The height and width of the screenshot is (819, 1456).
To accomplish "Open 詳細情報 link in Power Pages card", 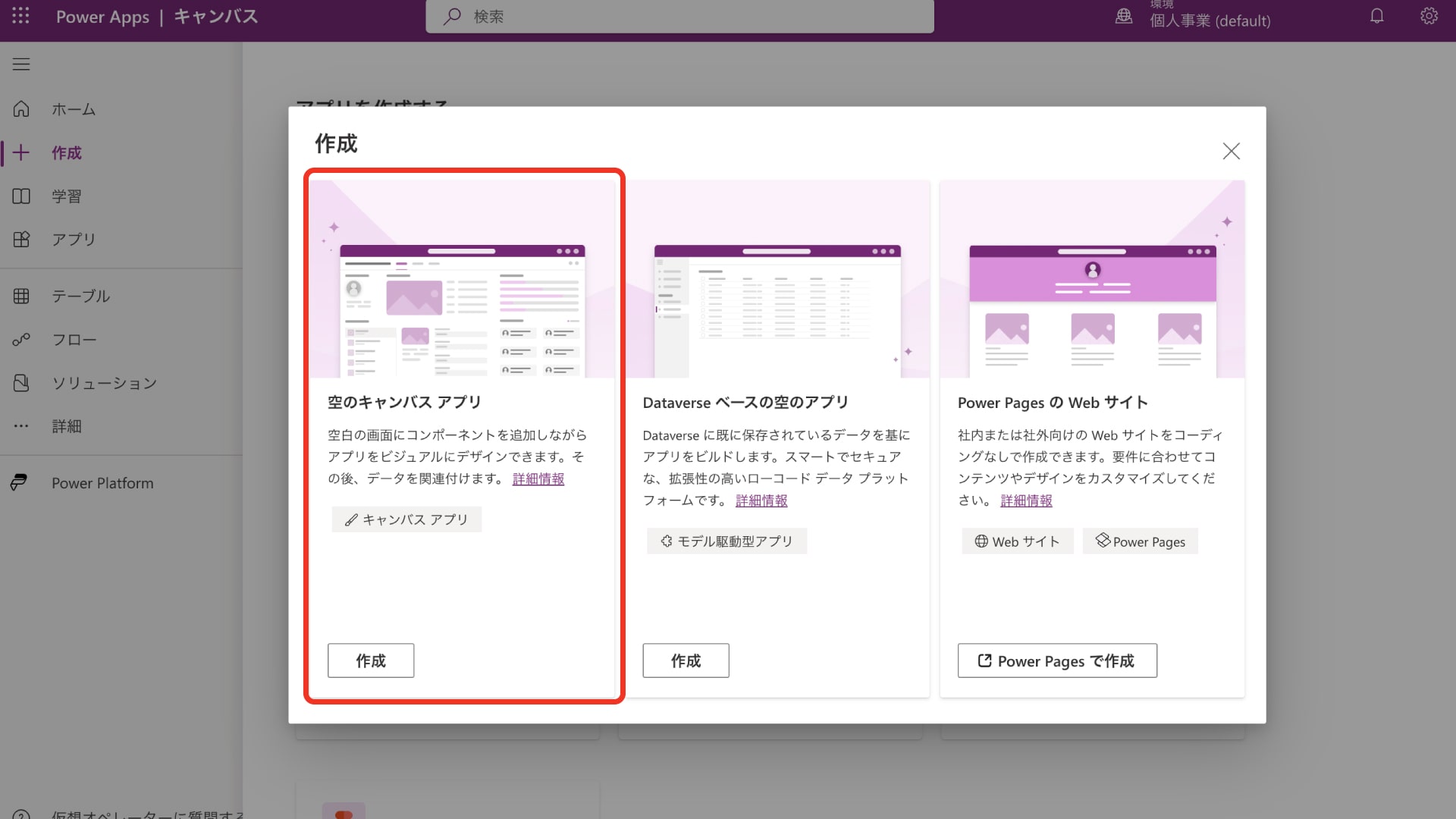I will 1026,500.
